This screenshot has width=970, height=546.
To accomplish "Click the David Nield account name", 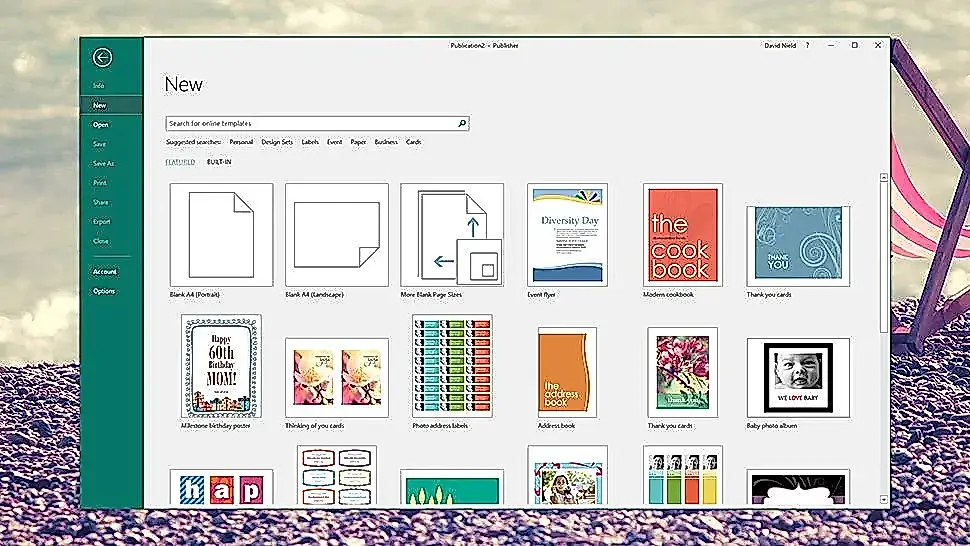I will pos(779,45).
